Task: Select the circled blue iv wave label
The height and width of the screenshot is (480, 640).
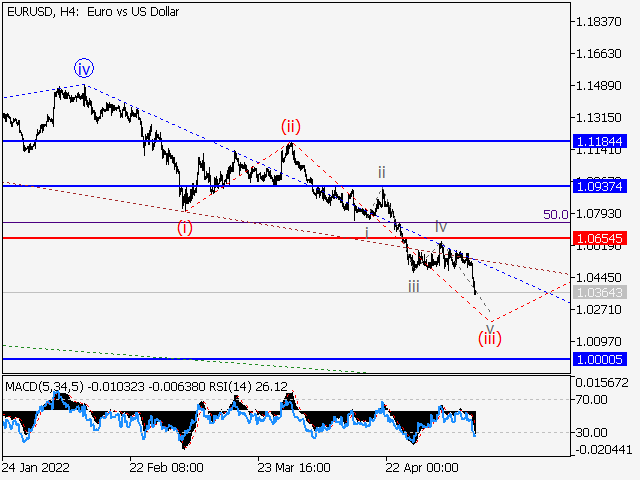Action: 84,69
